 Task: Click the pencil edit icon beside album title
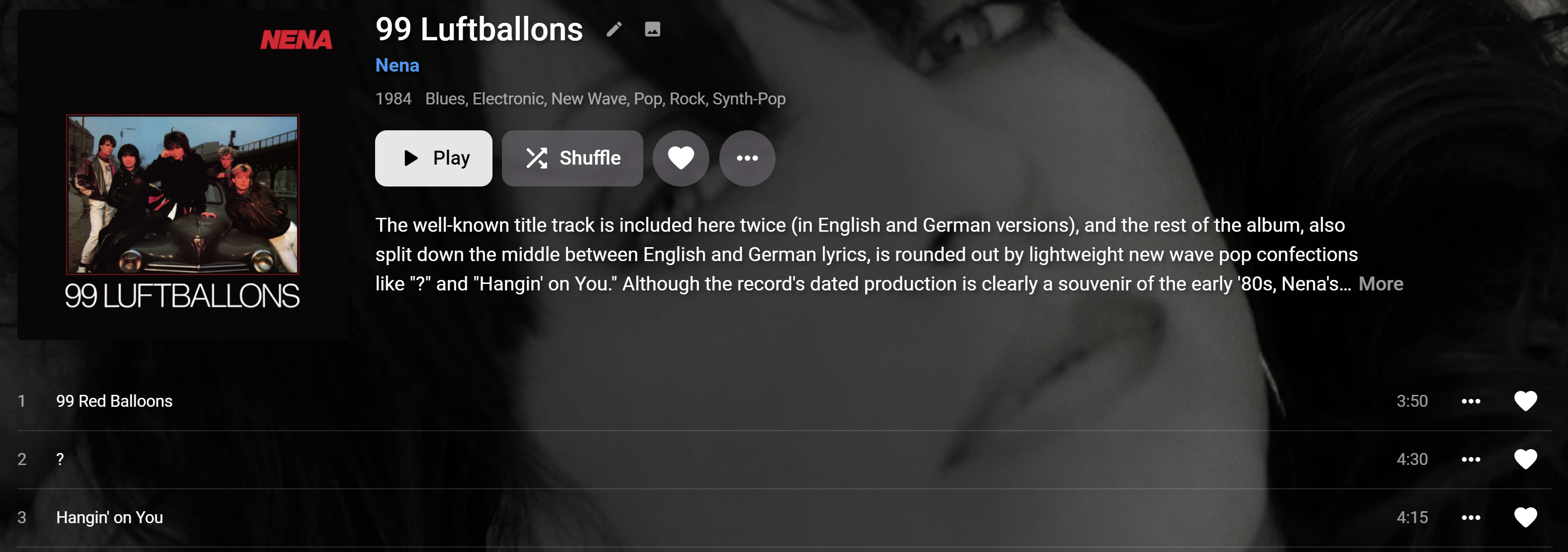(x=614, y=29)
